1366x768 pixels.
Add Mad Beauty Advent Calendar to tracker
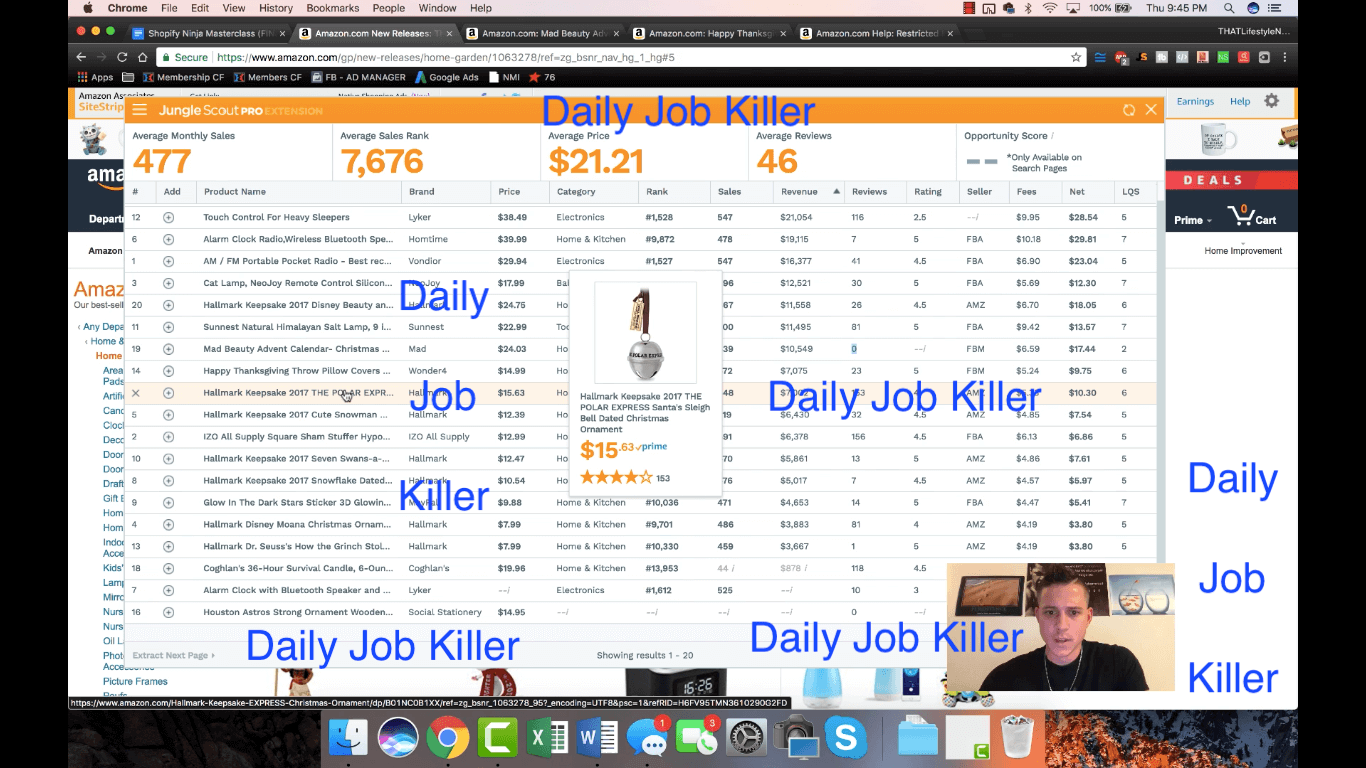168,349
